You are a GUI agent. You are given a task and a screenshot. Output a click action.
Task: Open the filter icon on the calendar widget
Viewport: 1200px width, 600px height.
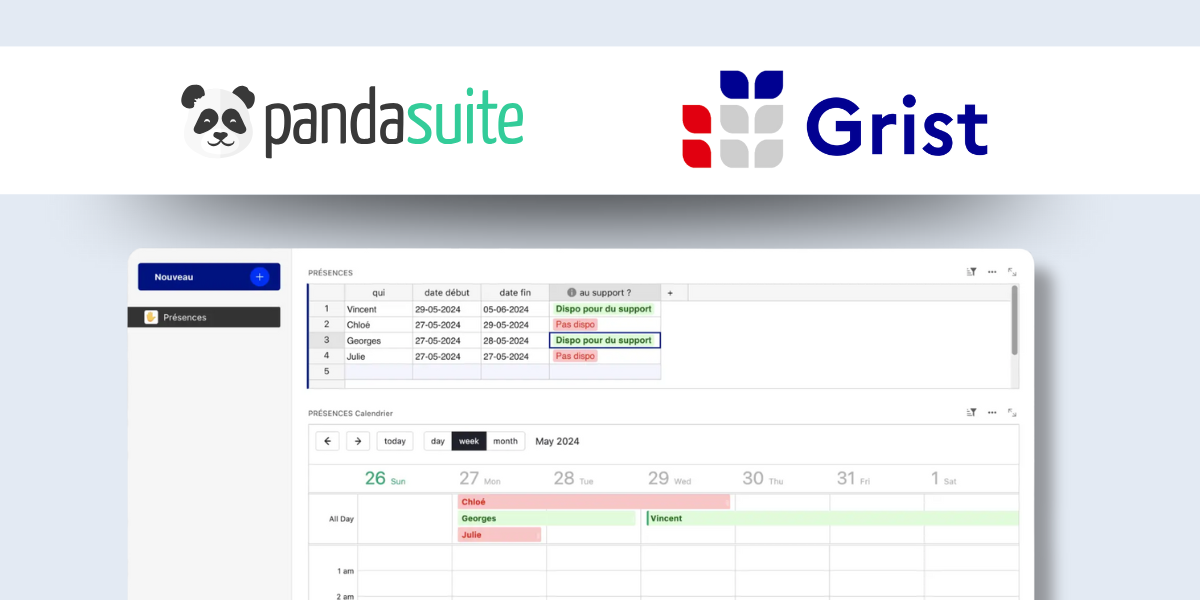point(970,412)
